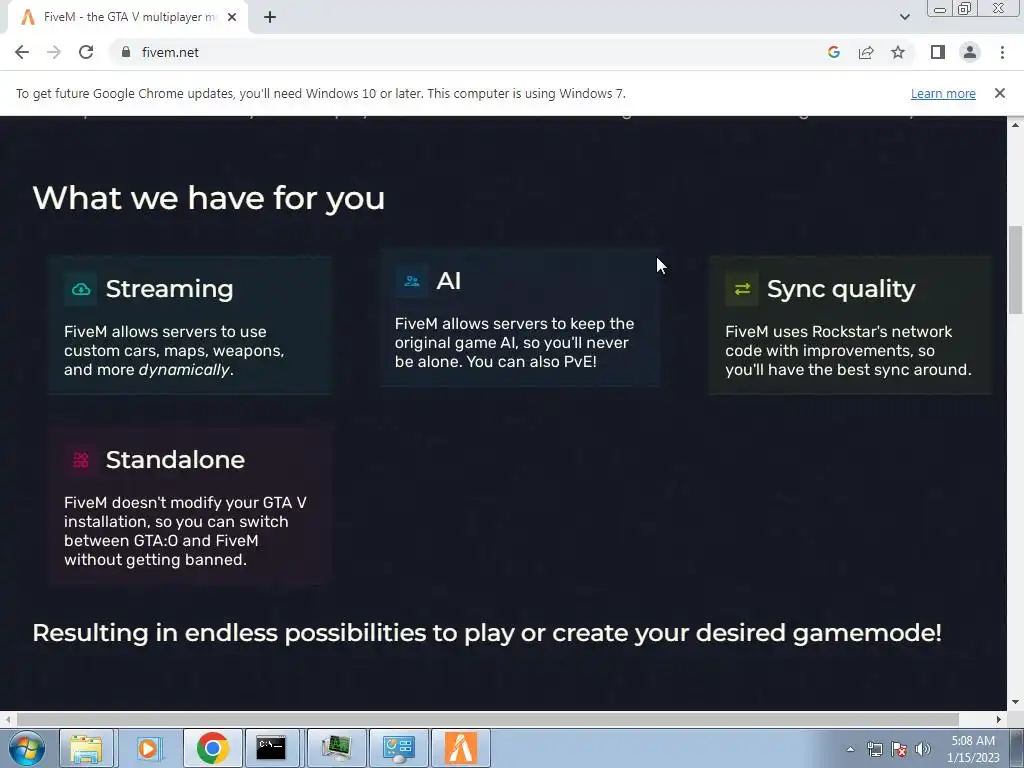The image size is (1024, 768).
Task: Click the volume speaker tray icon
Action: 923,749
